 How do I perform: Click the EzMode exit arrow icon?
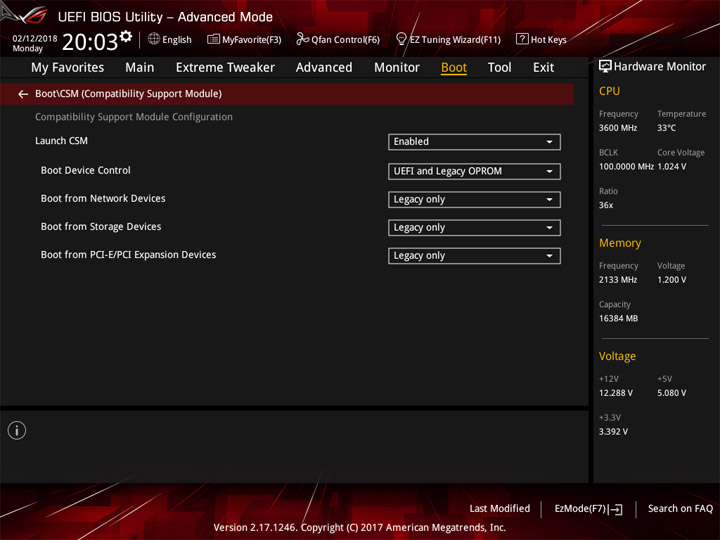click(616, 509)
